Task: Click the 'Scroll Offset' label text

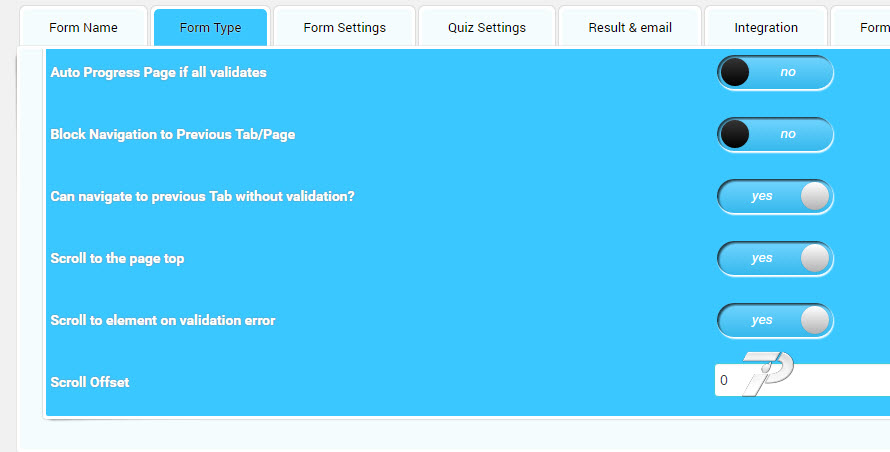Action: (x=90, y=382)
